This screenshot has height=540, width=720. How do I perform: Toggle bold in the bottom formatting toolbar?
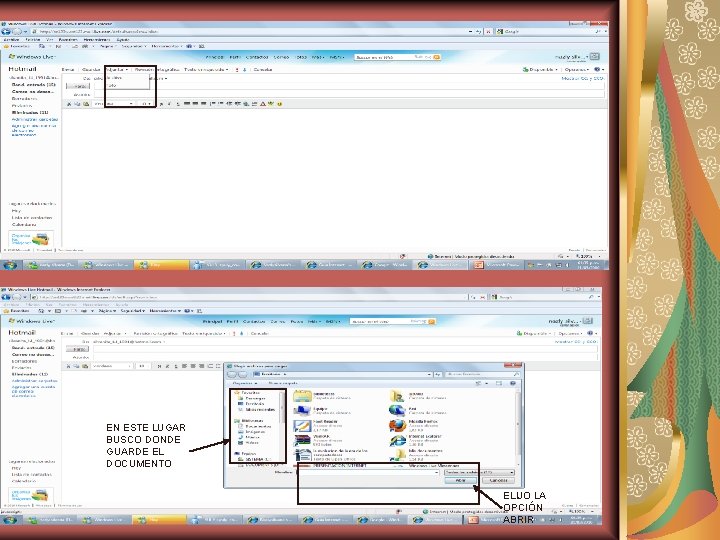pos(159,366)
